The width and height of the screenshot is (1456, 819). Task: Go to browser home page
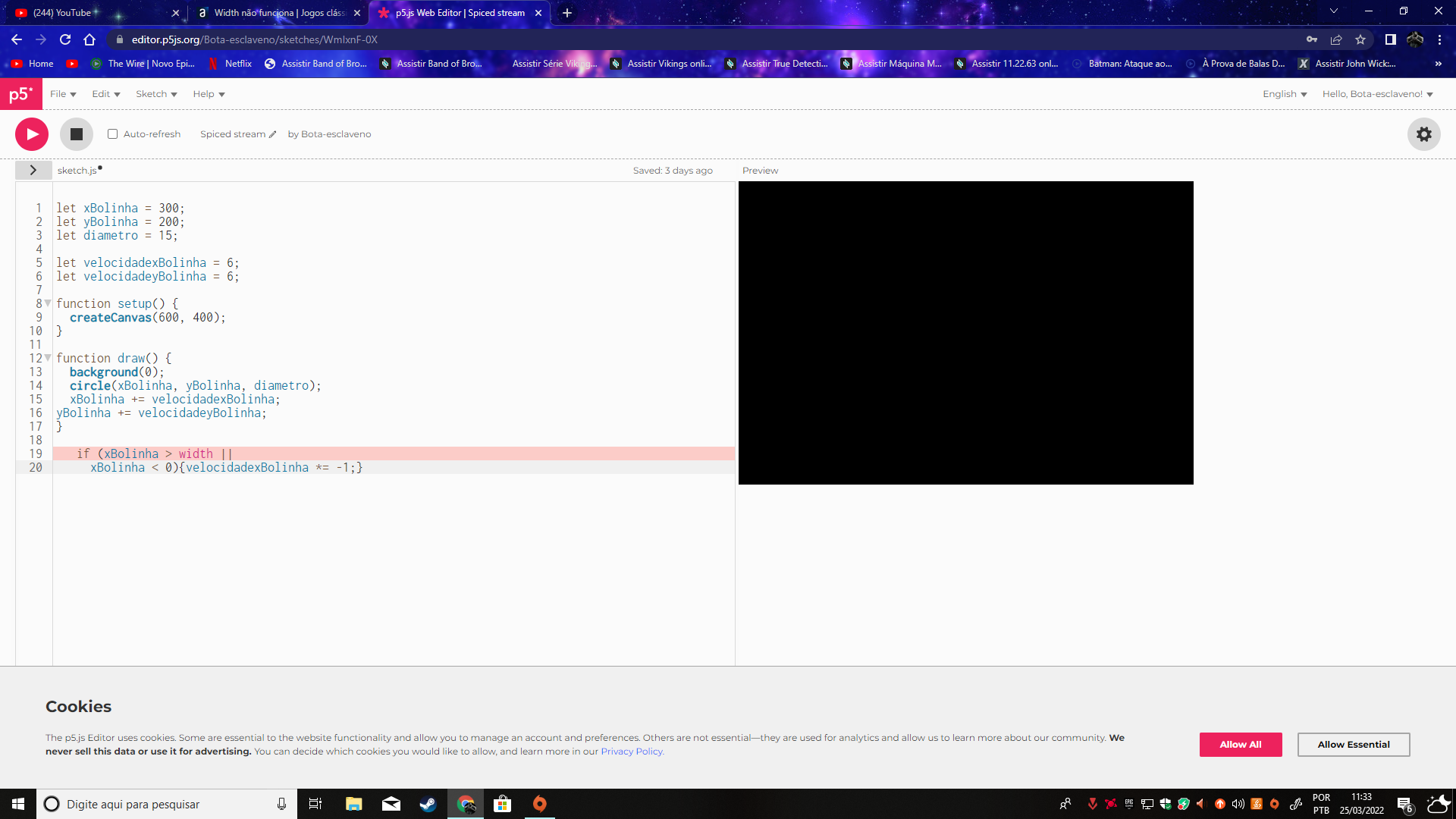[x=89, y=39]
